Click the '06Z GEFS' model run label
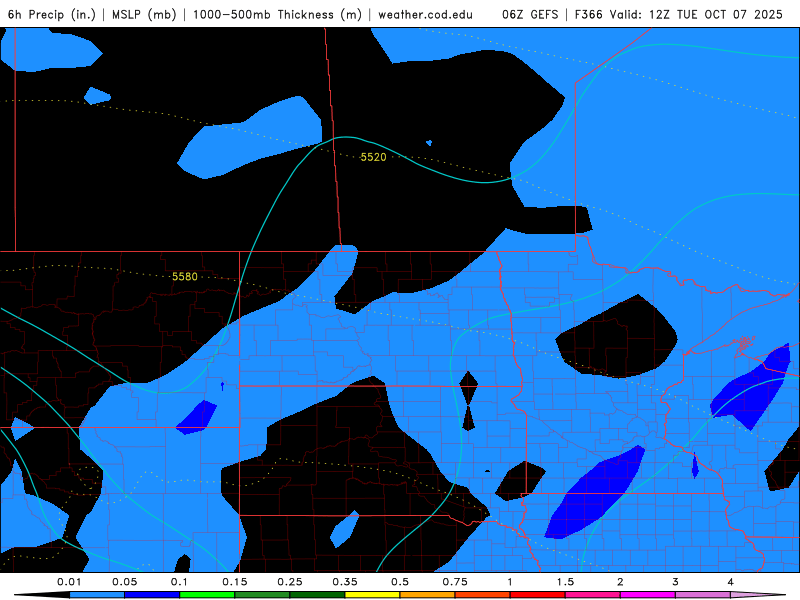Screen dimensions: 800x600 point(530,14)
